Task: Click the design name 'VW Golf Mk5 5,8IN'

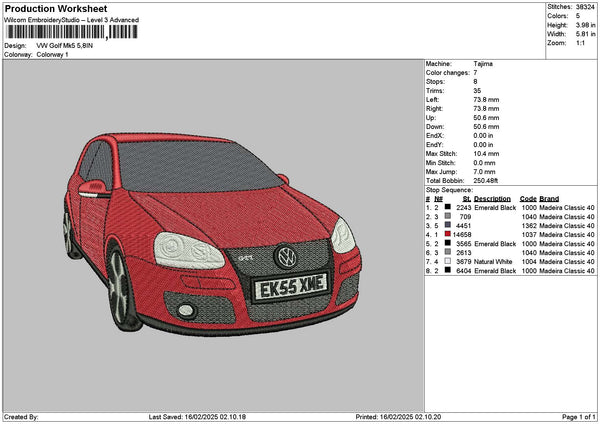Action: 65,46
